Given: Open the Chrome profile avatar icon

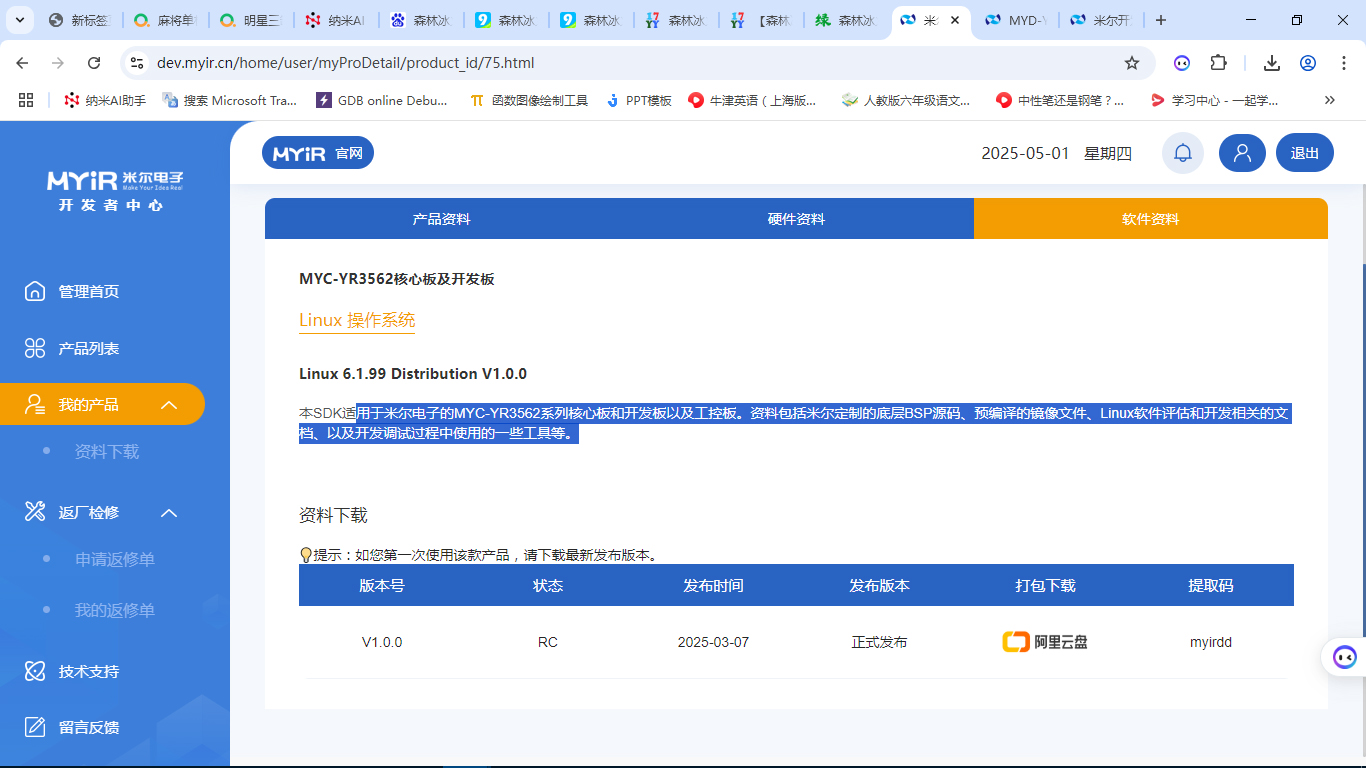Looking at the screenshot, I should [1308, 63].
